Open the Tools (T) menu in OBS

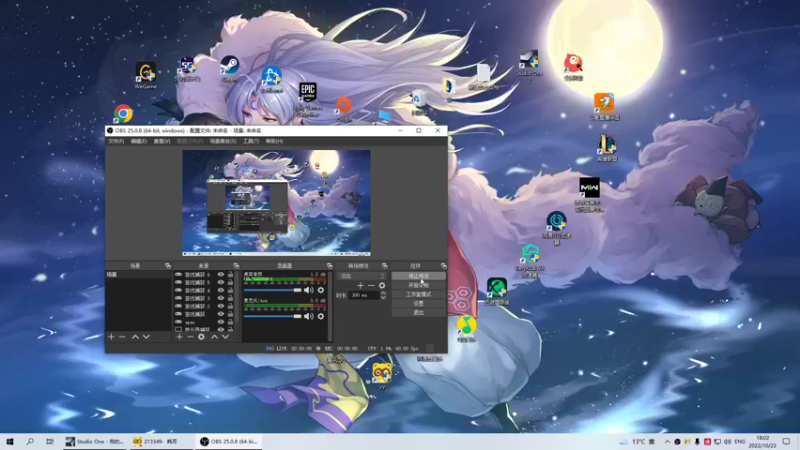coord(251,141)
